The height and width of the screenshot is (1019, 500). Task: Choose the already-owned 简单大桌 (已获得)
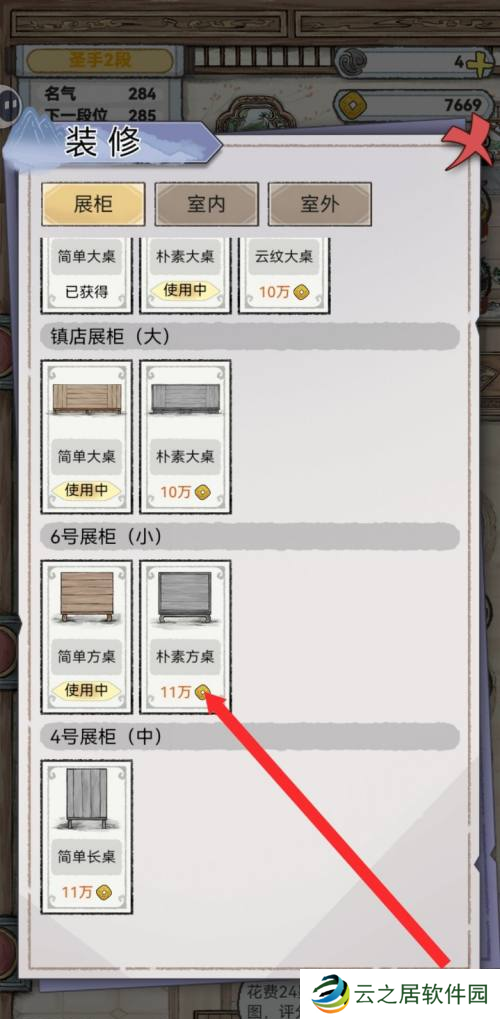coord(86,292)
